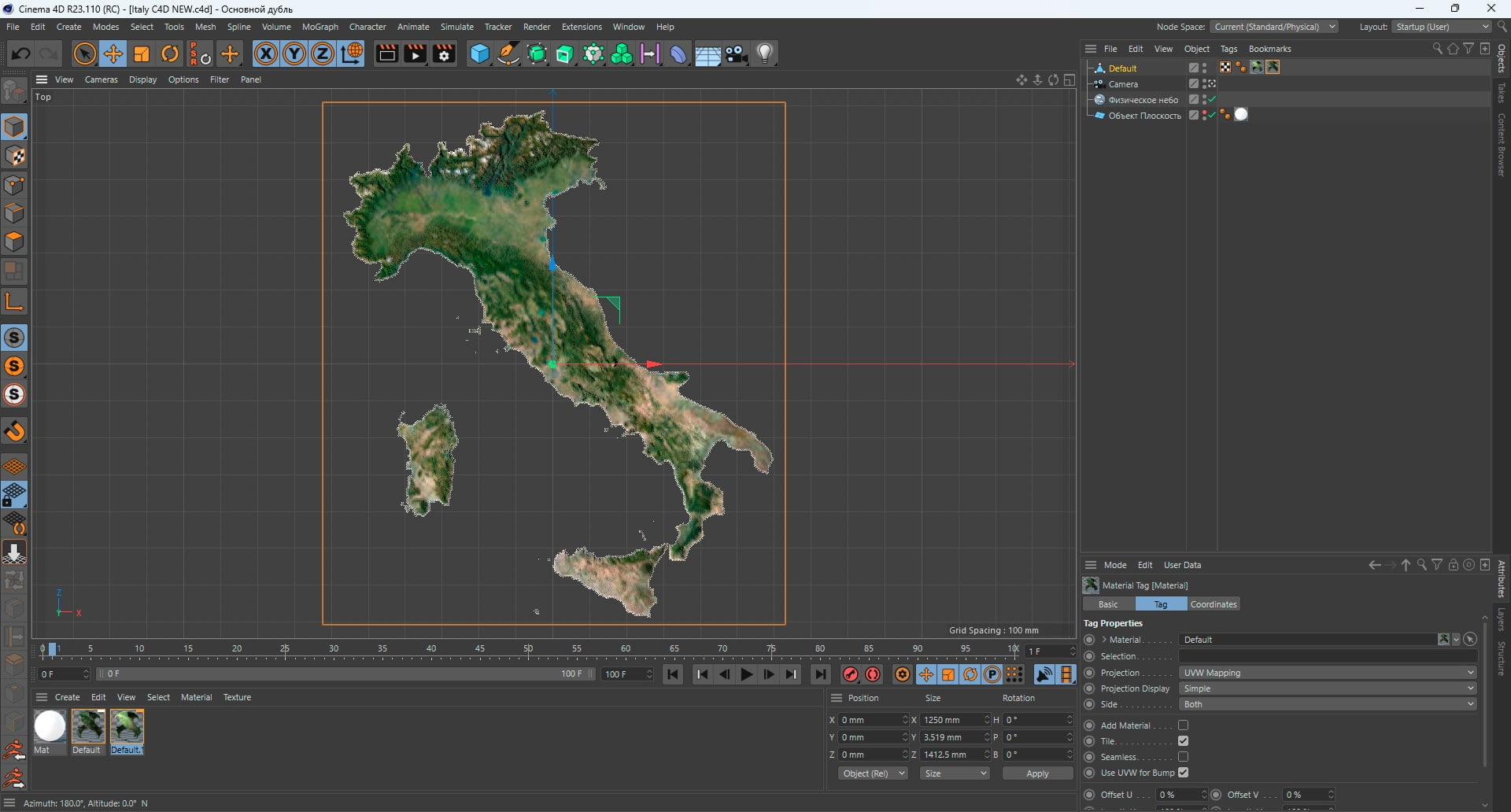Open the subdivision surface generator icon
The width and height of the screenshot is (1511, 812).
point(537,54)
